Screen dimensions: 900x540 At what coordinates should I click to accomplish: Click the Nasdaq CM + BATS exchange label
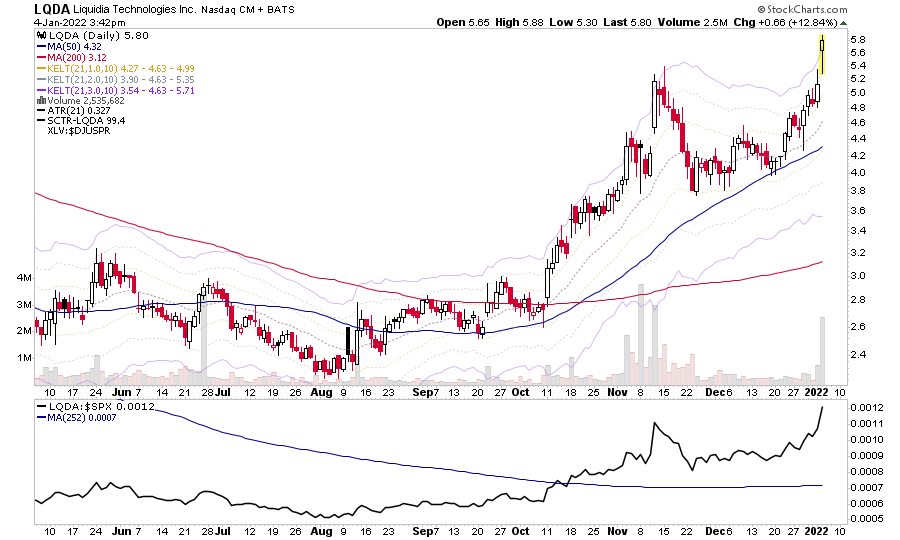point(247,10)
